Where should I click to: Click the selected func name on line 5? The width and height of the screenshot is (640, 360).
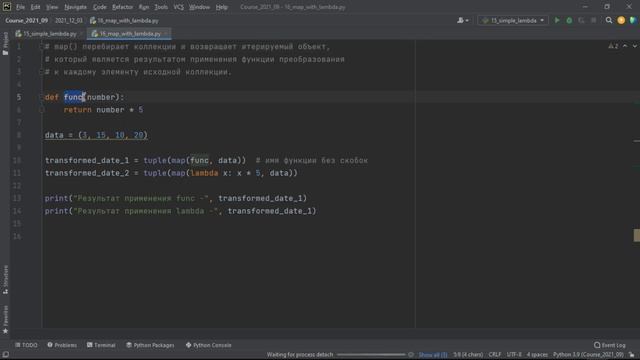point(73,97)
